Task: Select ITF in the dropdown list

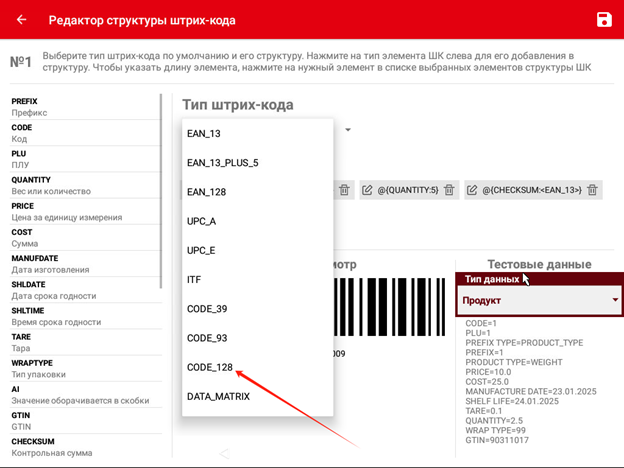Action: [194, 280]
